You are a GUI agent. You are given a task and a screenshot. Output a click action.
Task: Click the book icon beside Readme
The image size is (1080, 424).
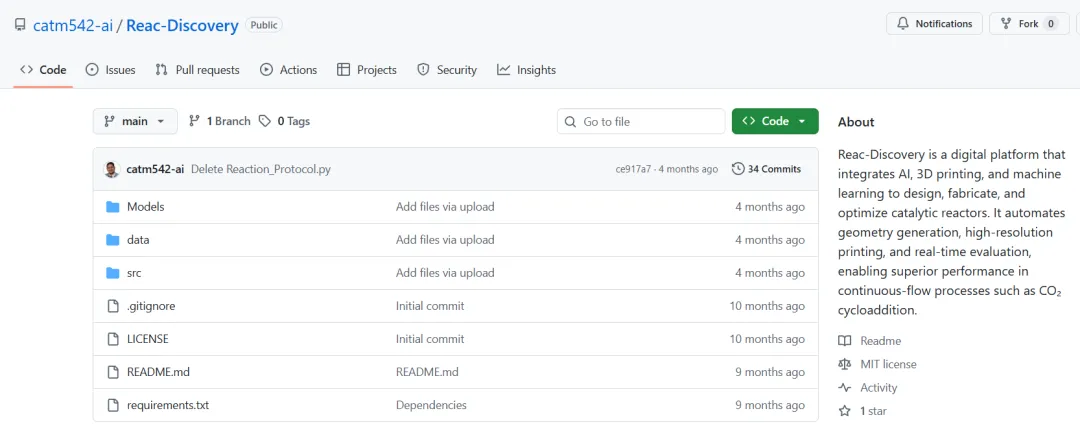[x=844, y=341]
